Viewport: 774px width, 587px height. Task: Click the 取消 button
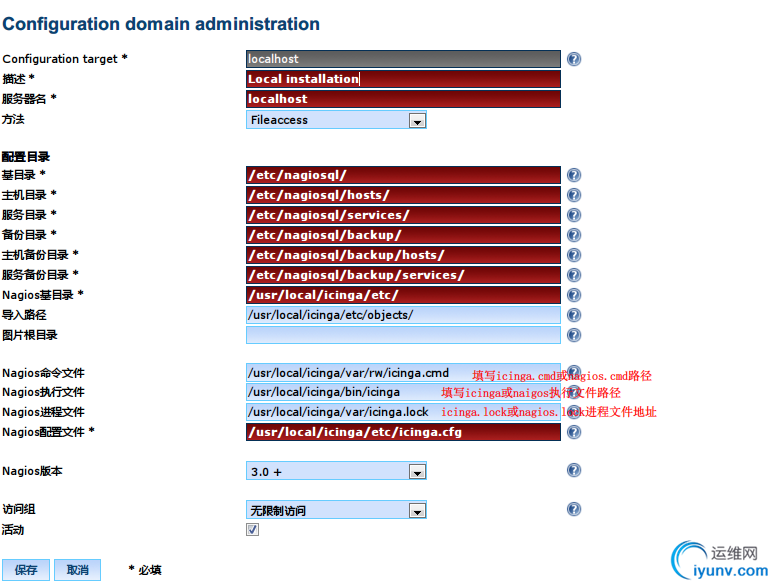pos(77,570)
